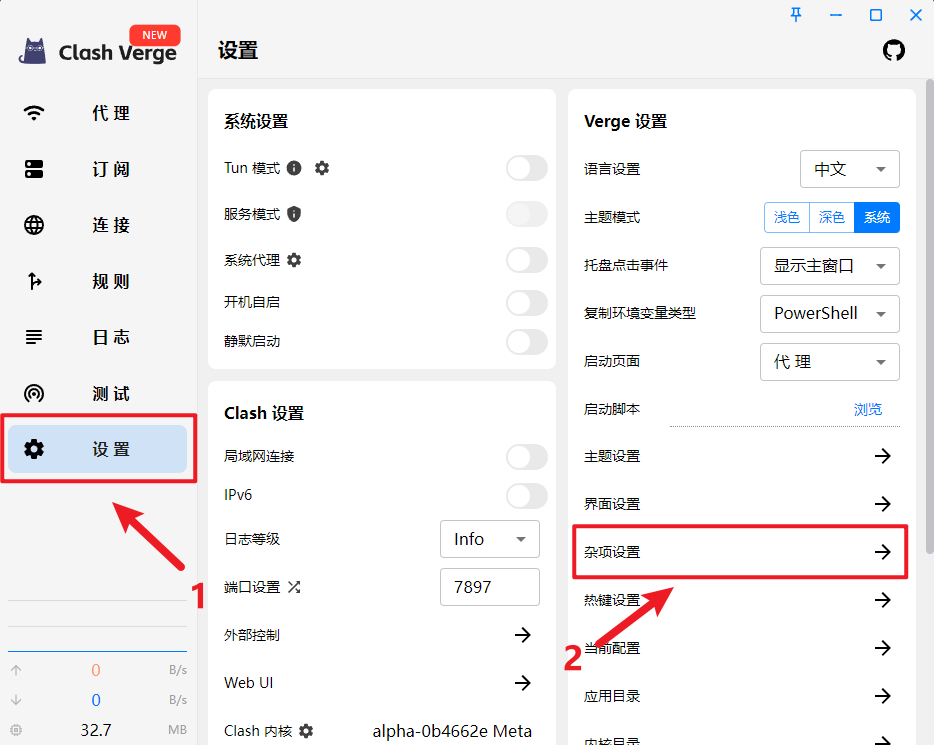This screenshot has height=745, width=934.
Task: Click the Clash Verge cat logo
Action: pos(33,52)
